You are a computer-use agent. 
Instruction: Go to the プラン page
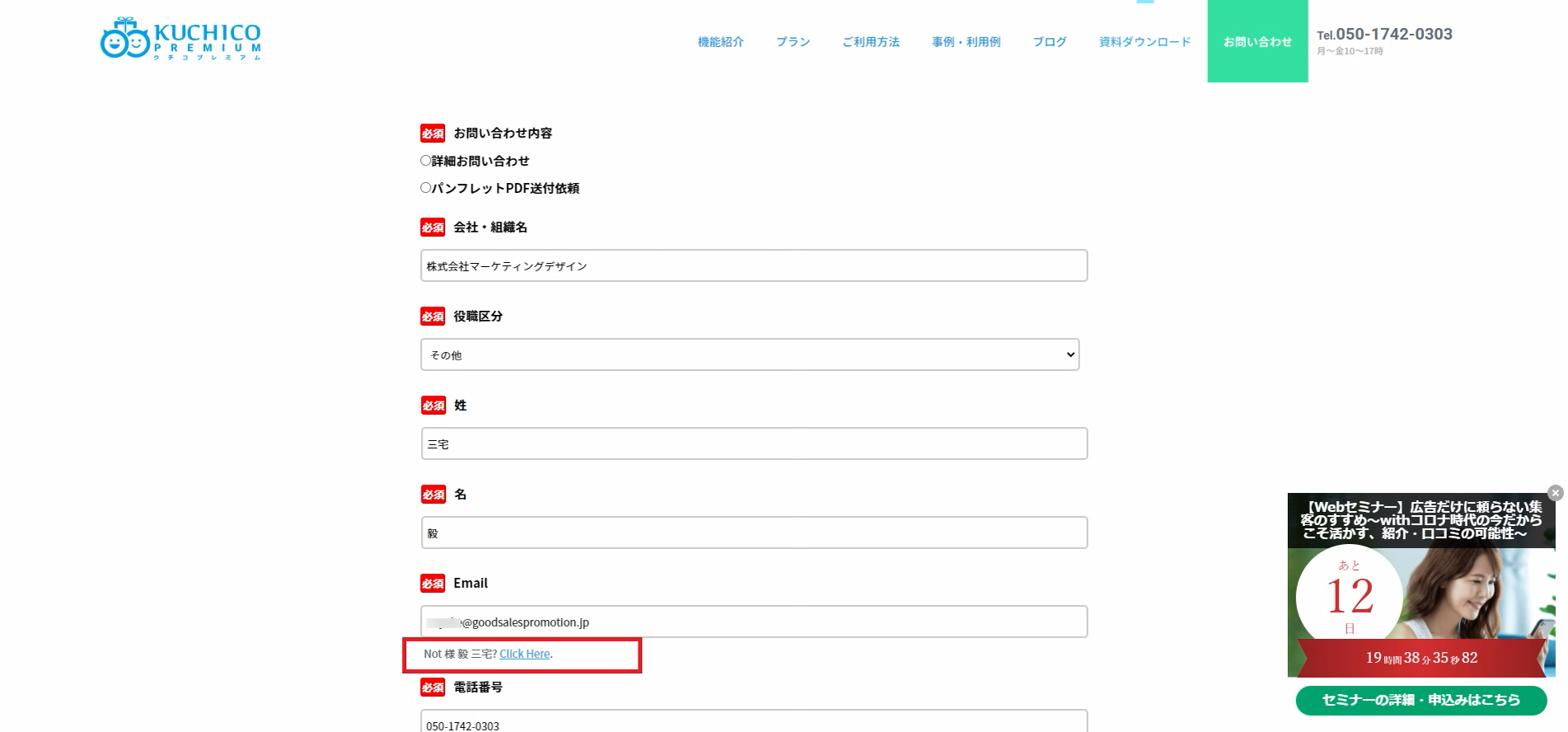(x=793, y=42)
